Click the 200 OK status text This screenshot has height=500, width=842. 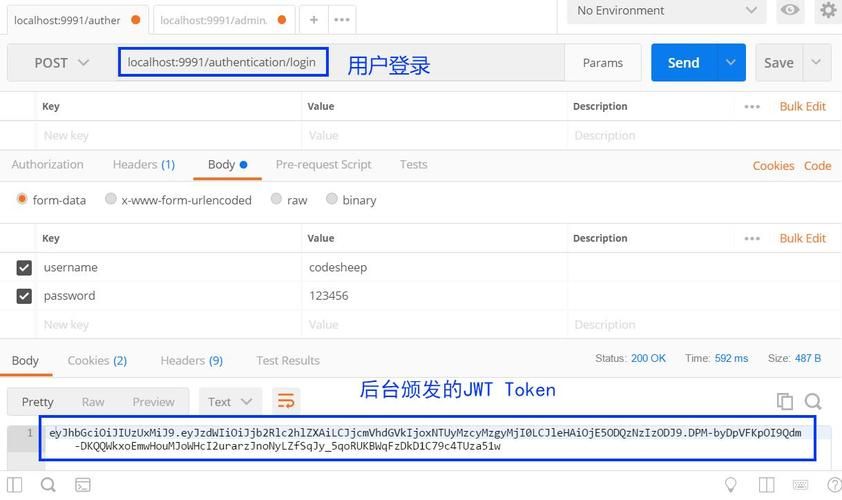tap(648, 358)
